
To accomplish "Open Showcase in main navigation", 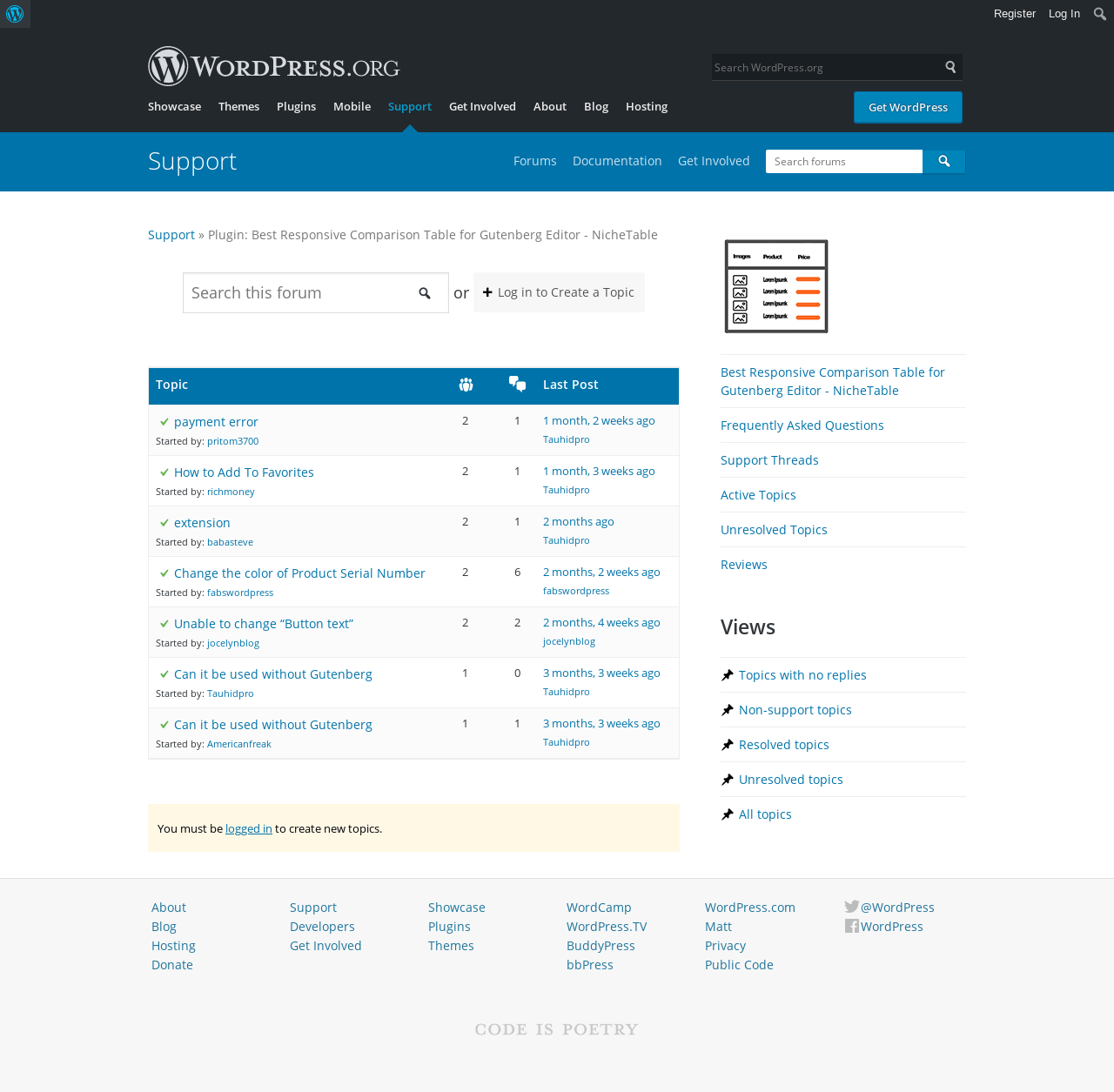I will coord(174,106).
